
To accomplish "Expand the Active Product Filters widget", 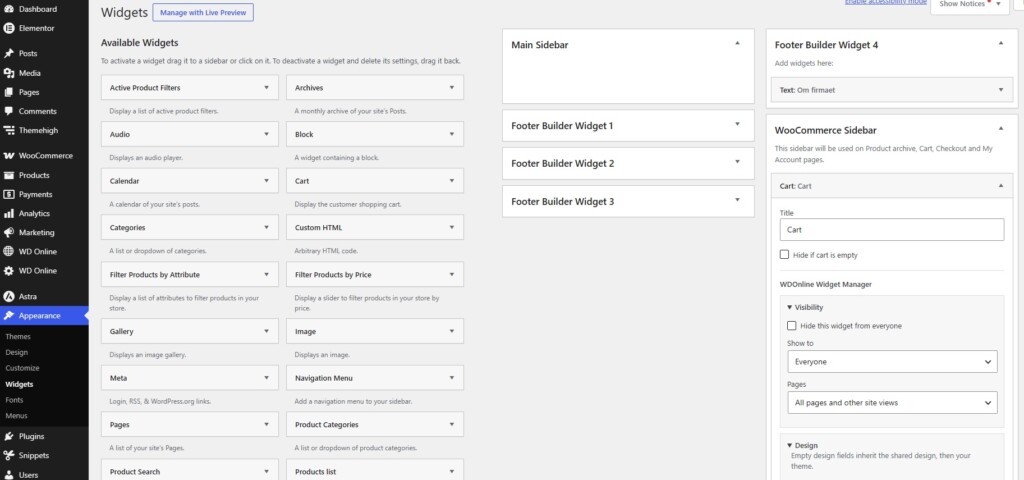I will [x=266, y=87].
